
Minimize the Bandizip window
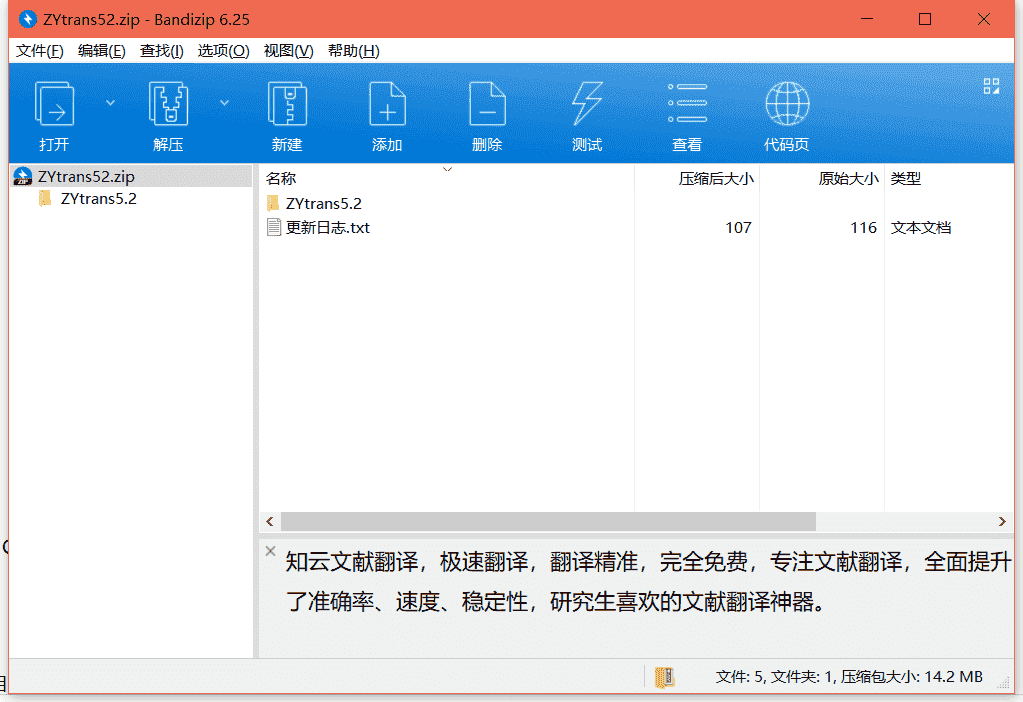(866, 20)
